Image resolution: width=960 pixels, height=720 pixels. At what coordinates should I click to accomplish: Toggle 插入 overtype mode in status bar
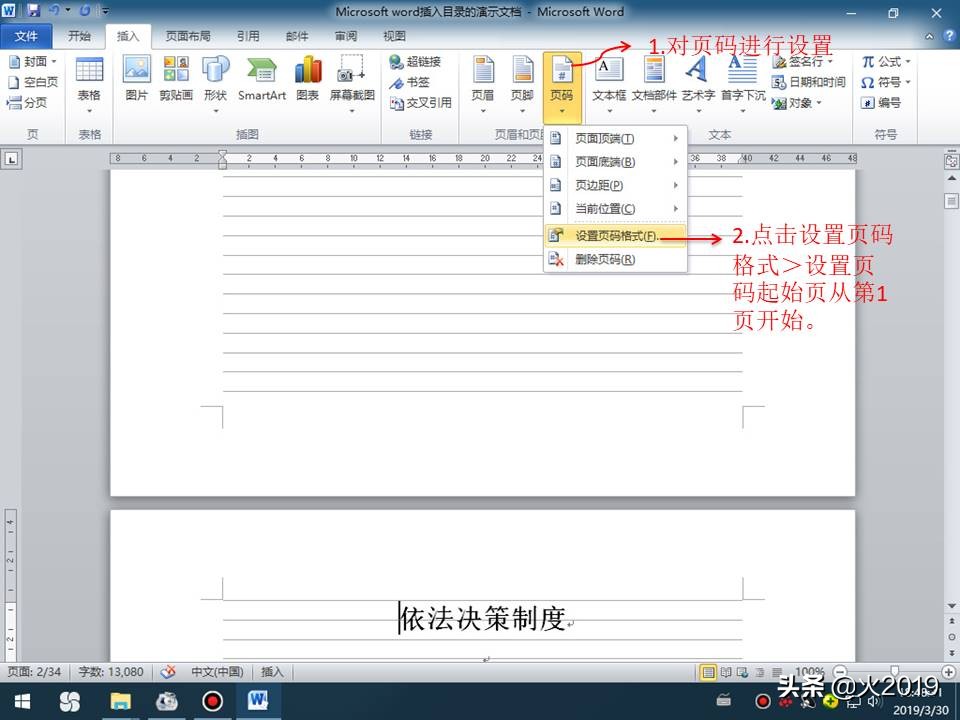pos(272,672)
